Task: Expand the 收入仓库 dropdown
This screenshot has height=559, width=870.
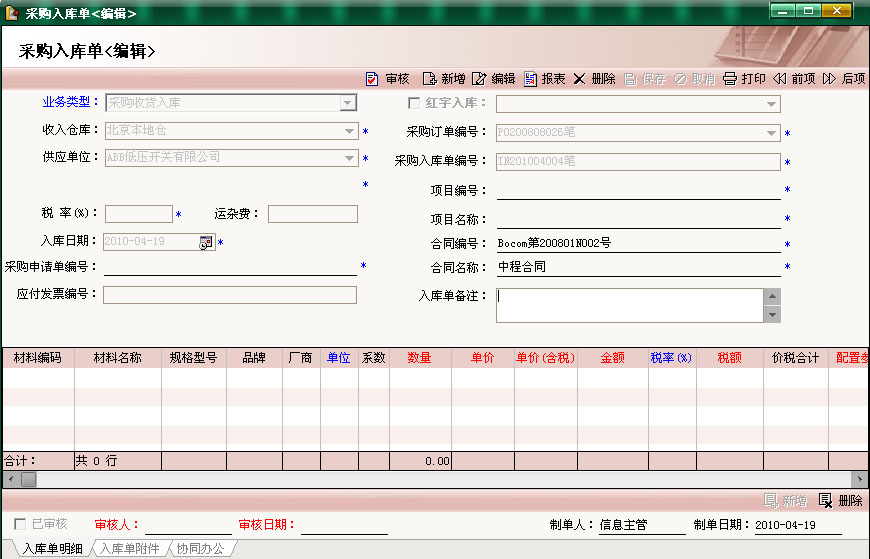Action: 348,130
